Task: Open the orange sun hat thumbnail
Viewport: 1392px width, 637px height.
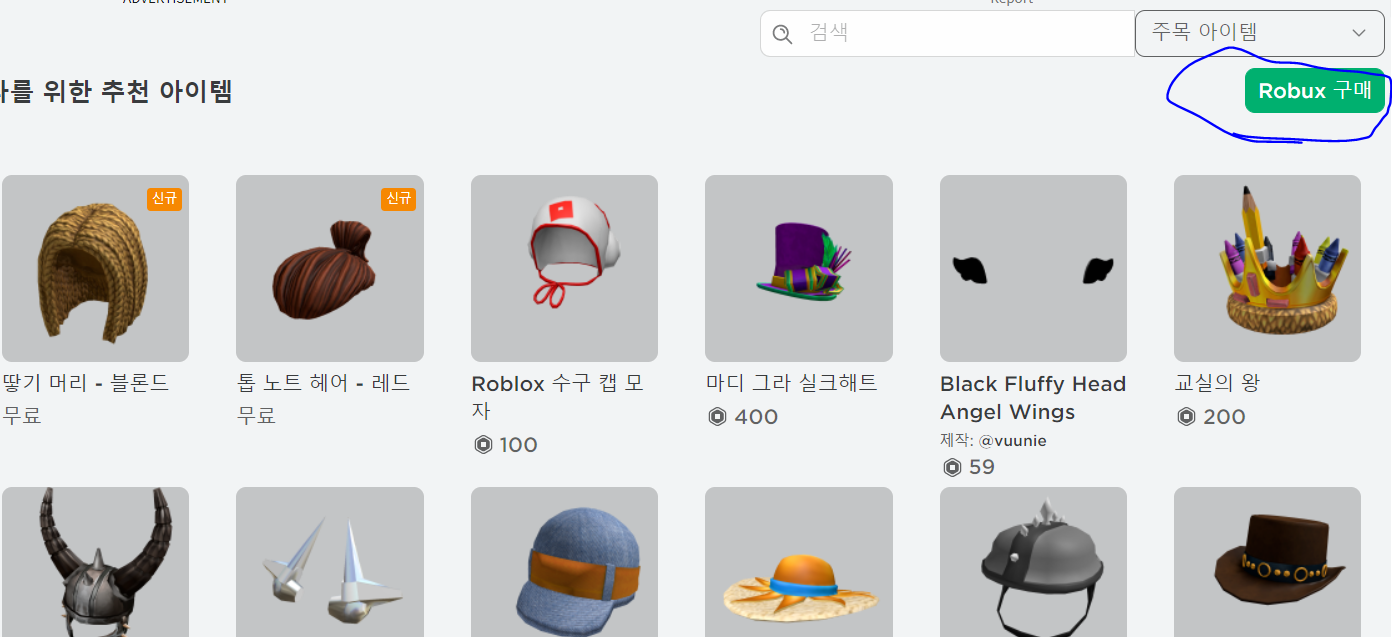Action: coord(799,562)
